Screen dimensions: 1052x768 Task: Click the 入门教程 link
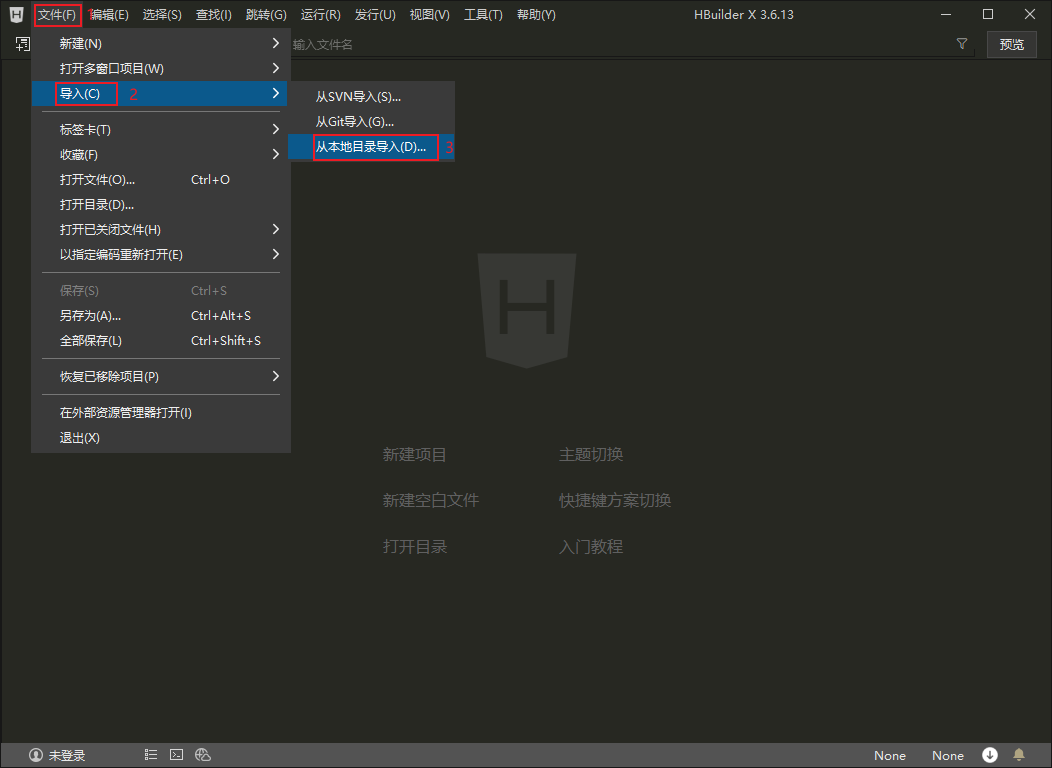click(x=590, y=547)
